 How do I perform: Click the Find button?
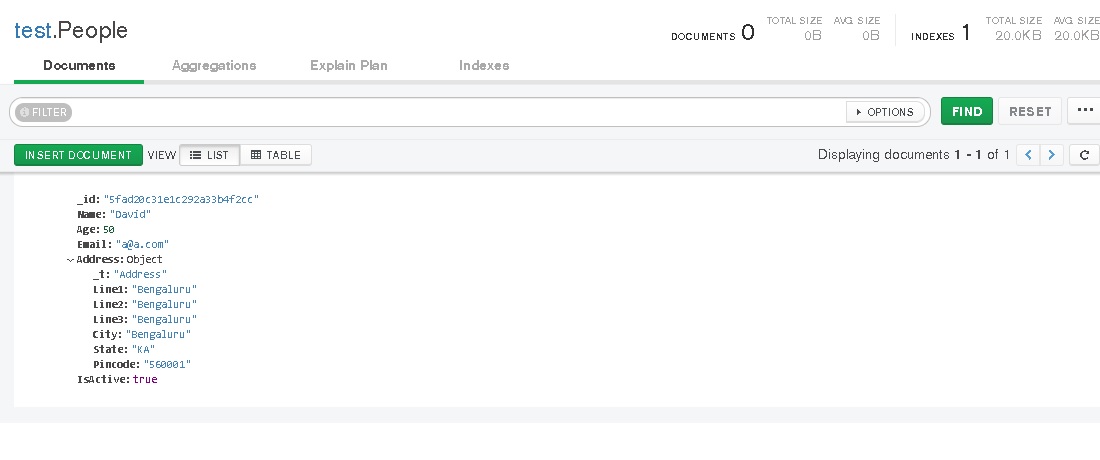pyautogui.click(x=966, y=111)
